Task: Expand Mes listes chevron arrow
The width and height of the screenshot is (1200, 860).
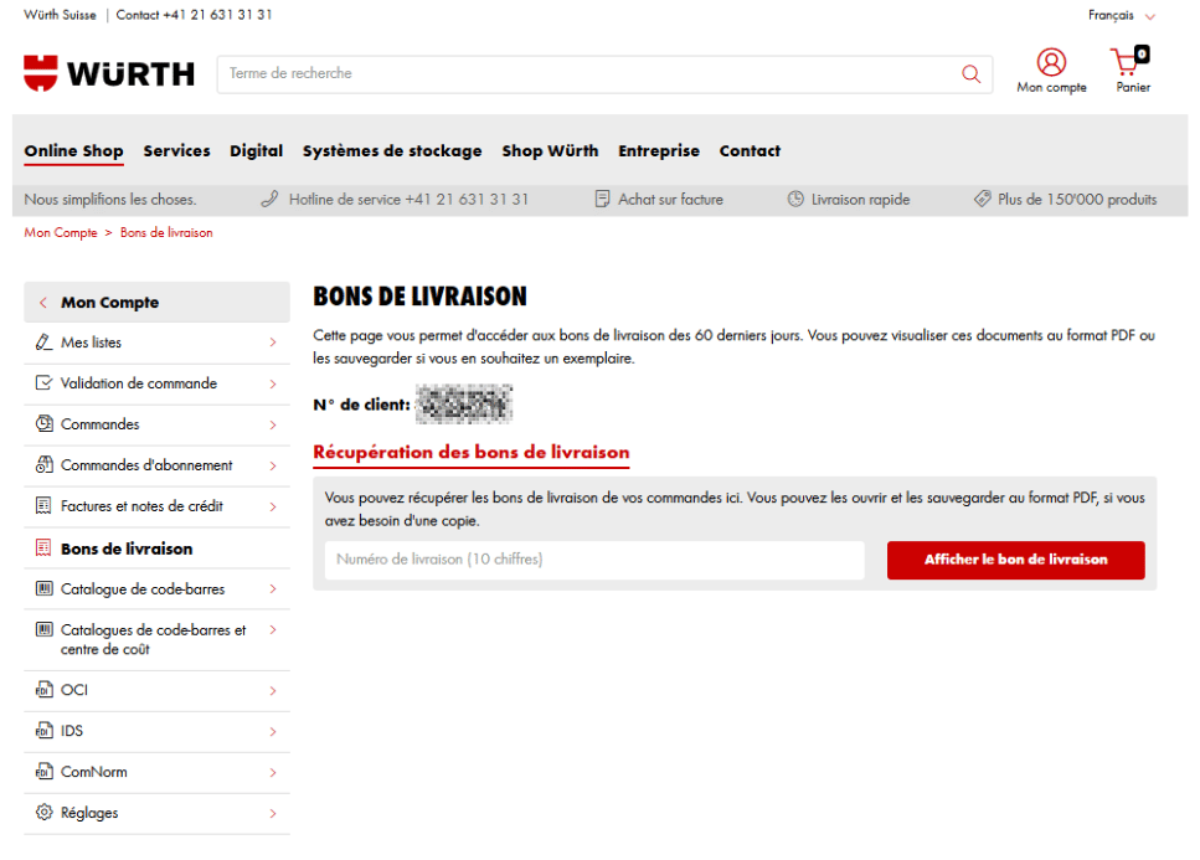Action: coord(273,342)
